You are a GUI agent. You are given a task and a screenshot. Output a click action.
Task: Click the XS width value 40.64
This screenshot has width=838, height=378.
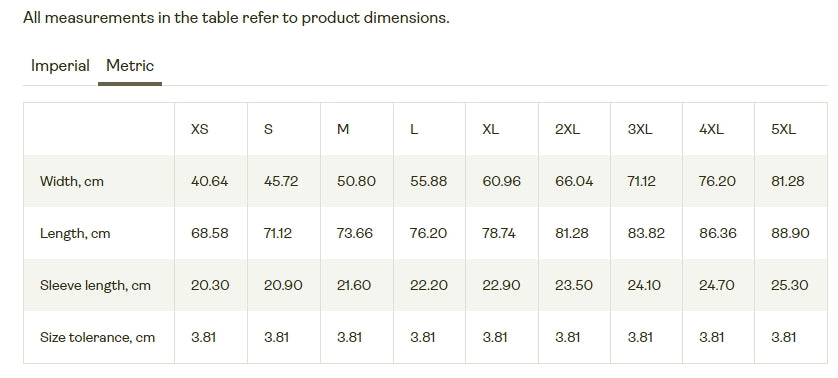[x=210, y=181]
